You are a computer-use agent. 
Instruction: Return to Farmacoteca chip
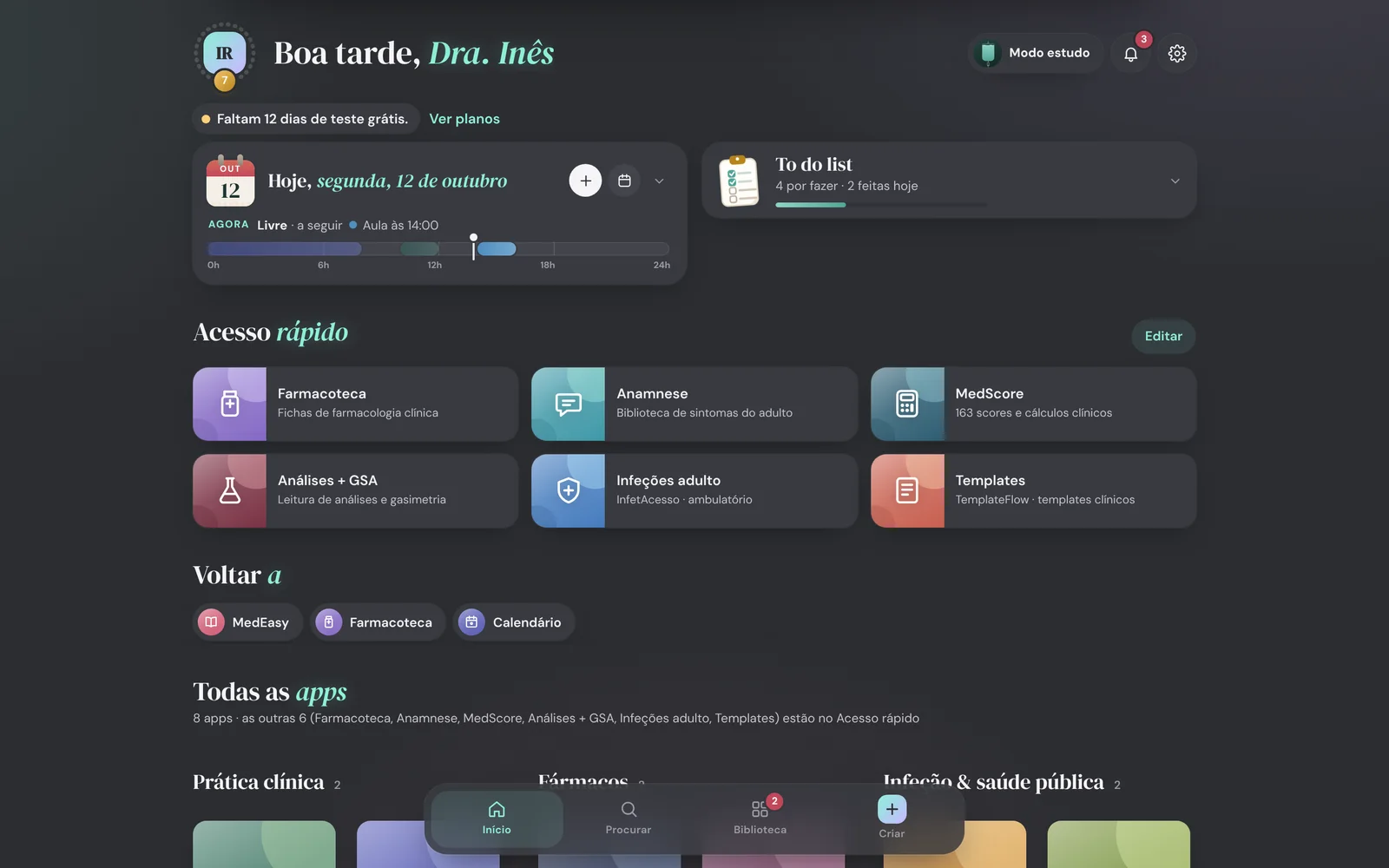coord(377,622)
